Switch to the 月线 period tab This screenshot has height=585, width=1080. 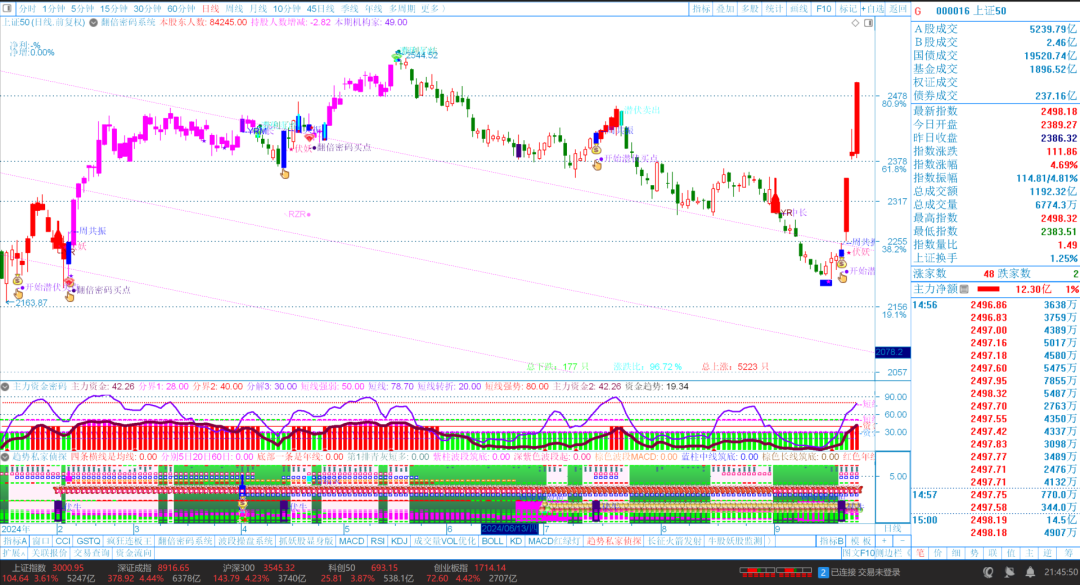(258, 9)
